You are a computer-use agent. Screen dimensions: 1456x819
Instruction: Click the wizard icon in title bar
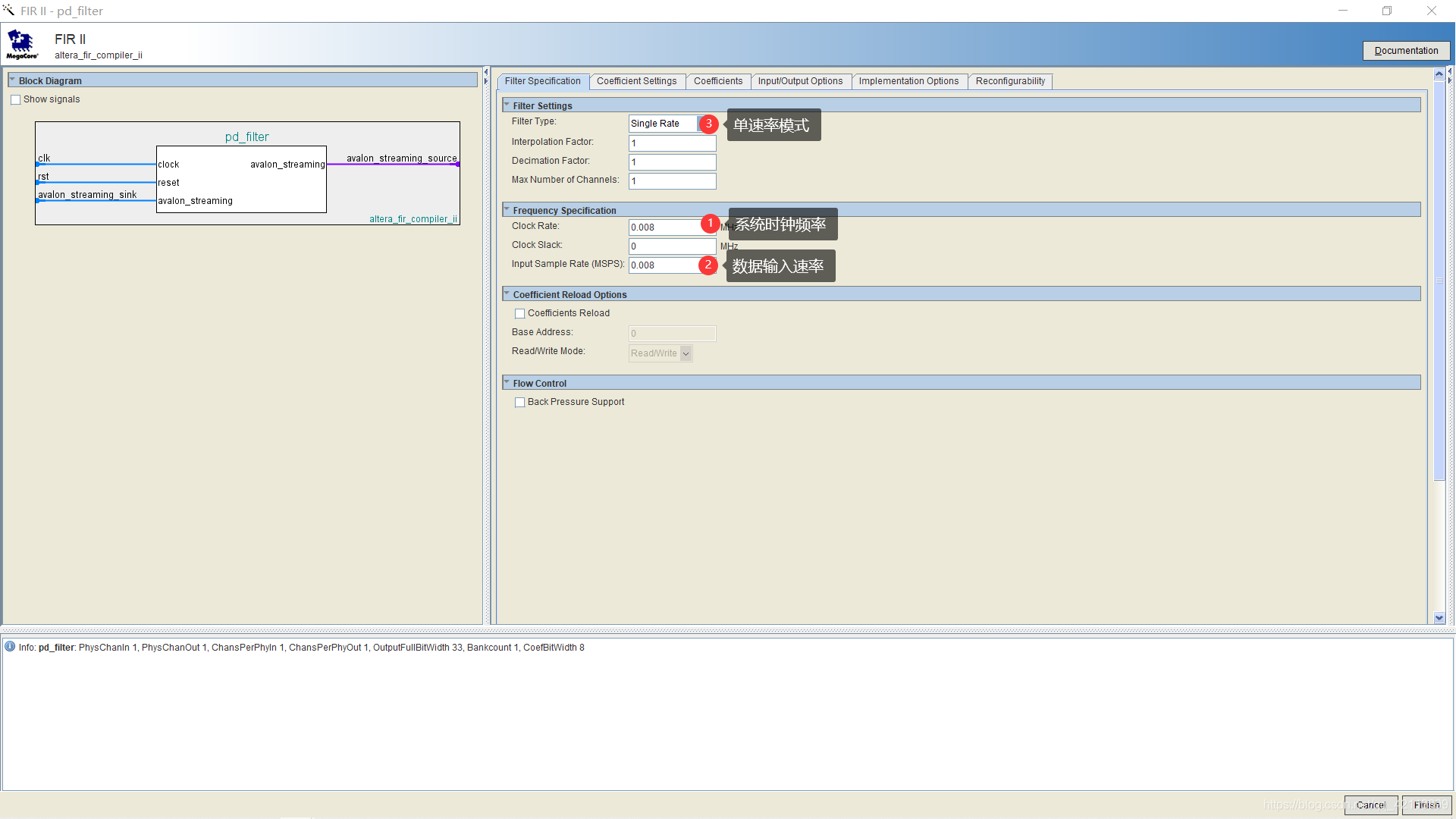coord(8,11)
